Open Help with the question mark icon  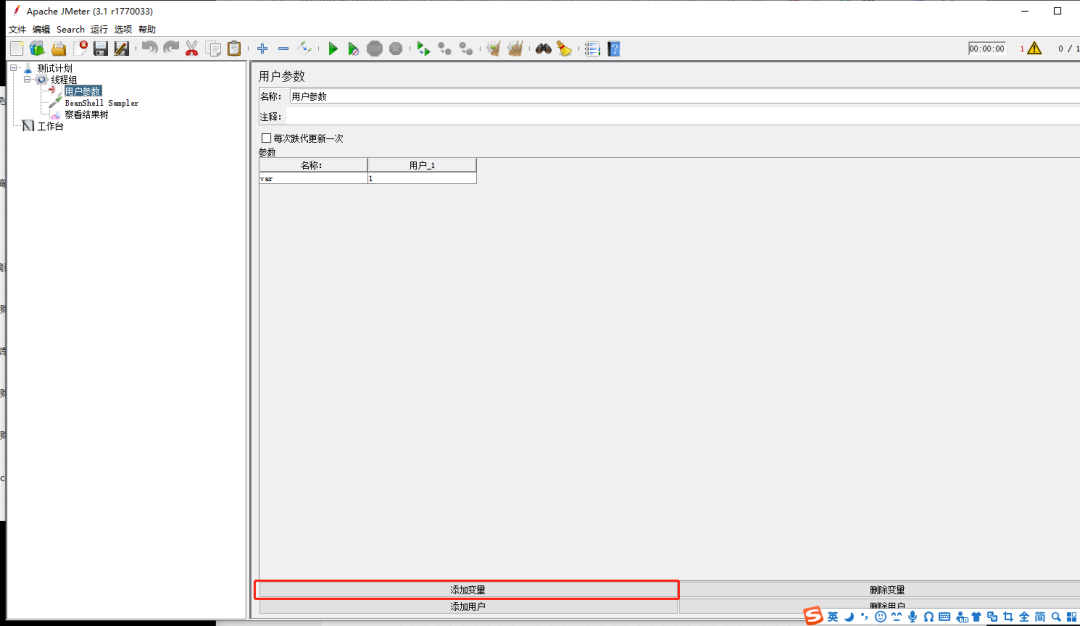point(614,48)
